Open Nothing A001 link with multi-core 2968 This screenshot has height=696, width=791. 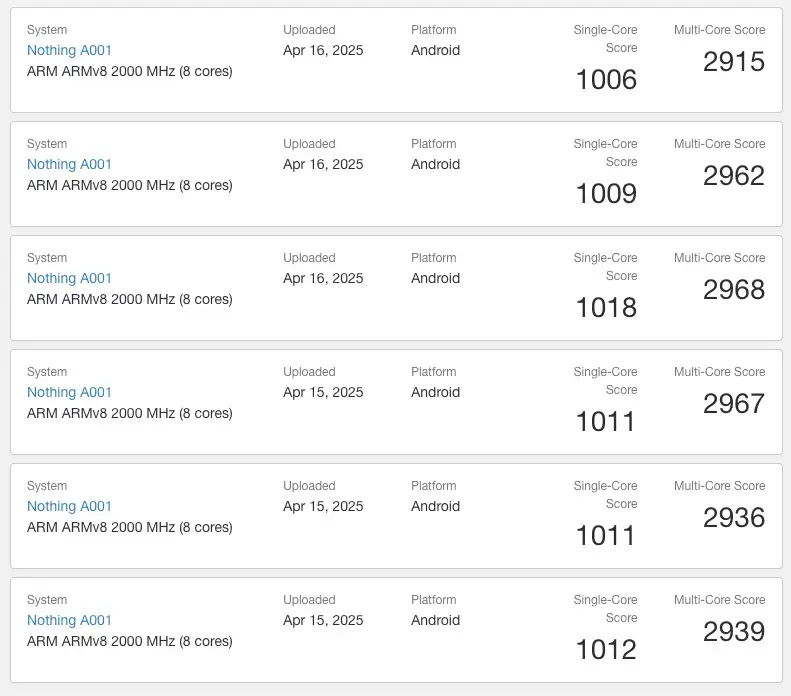coord(69,278)
